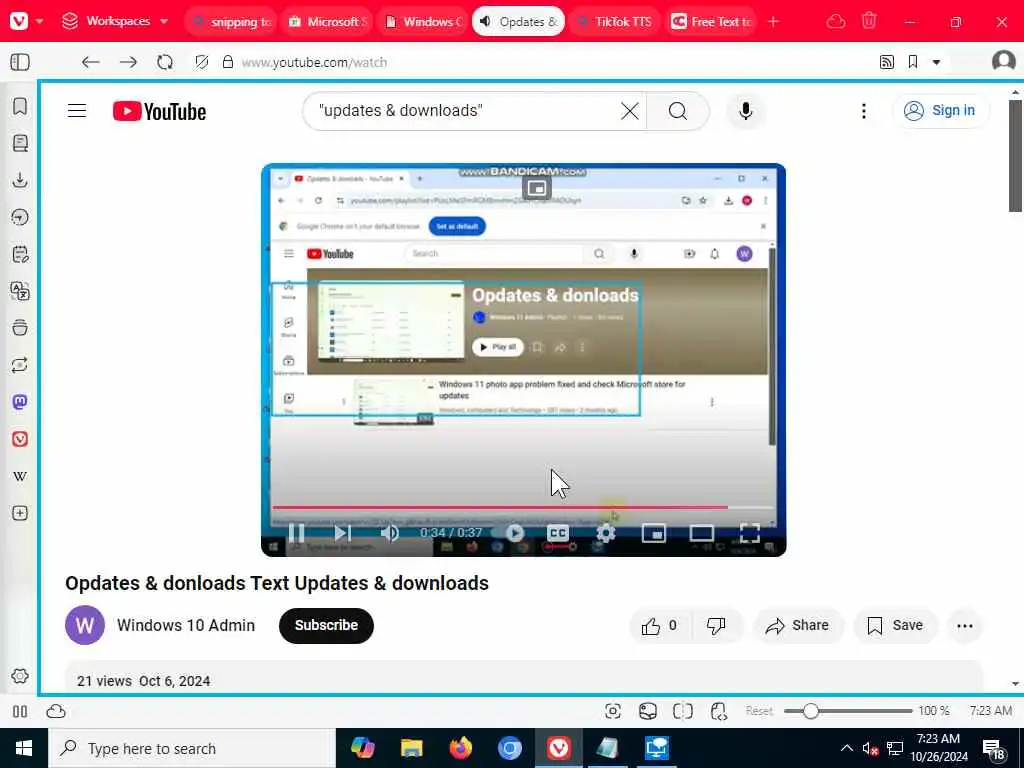Open the Windows 10 Admin channel

pyautogui.click(x=186, y=626)
